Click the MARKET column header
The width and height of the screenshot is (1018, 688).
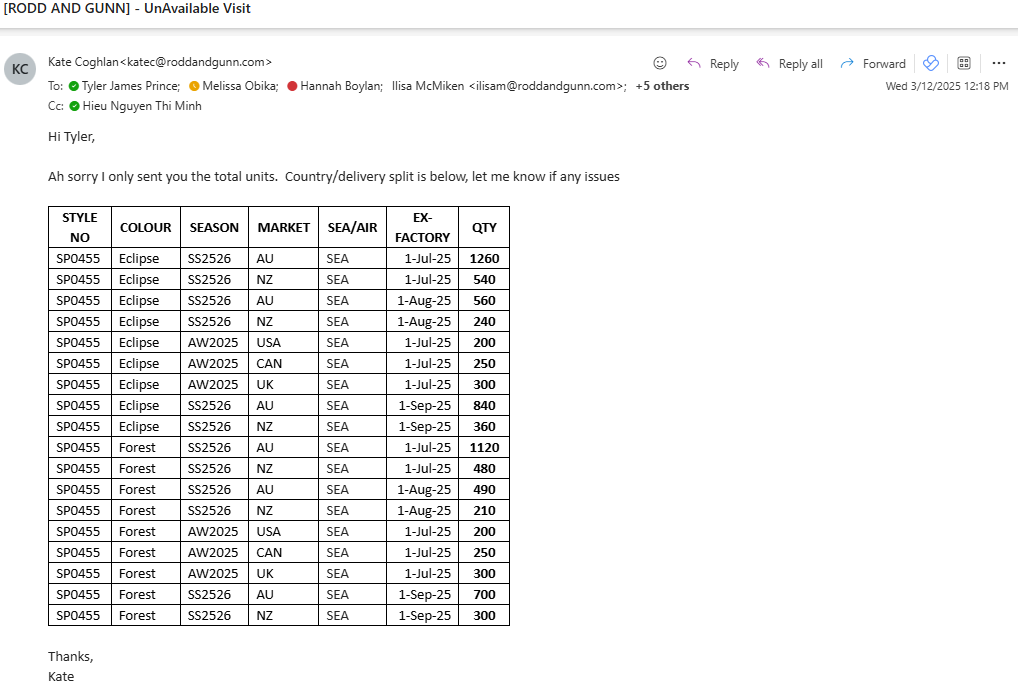[283, 227]
